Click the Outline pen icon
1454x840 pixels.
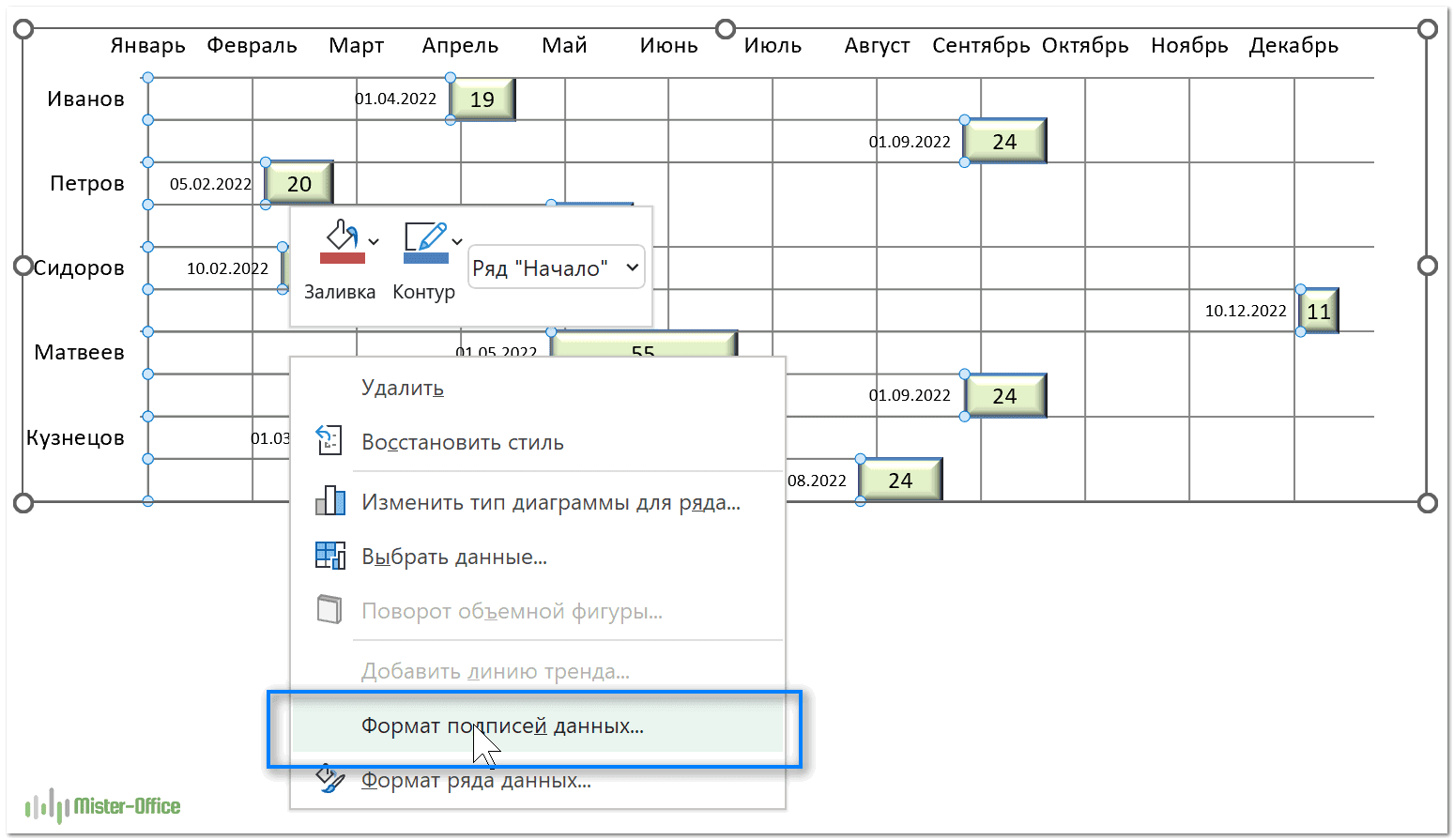424,236
